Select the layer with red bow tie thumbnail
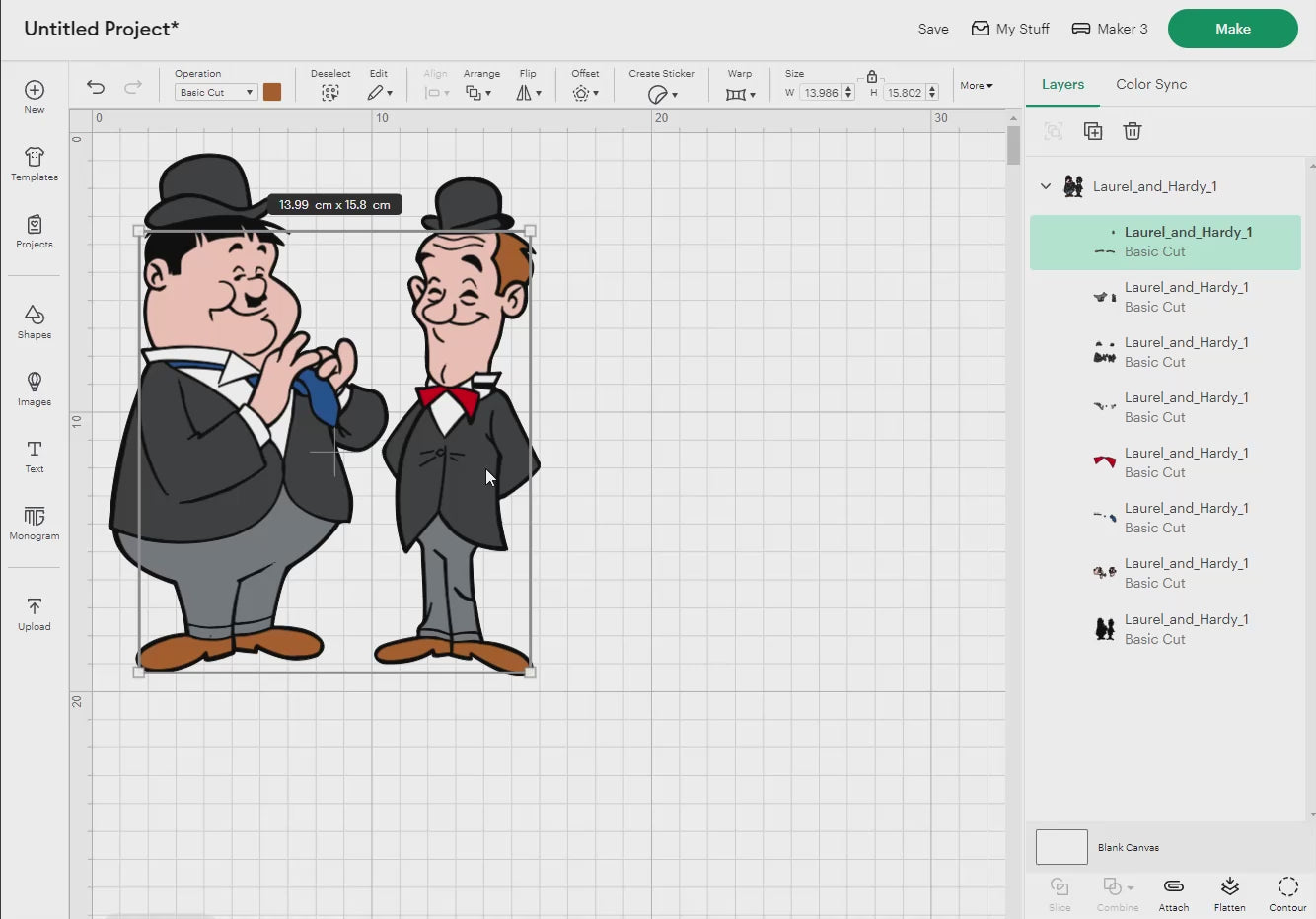The width and height of the screenshot is (1316, 919). pos(1166,462)
